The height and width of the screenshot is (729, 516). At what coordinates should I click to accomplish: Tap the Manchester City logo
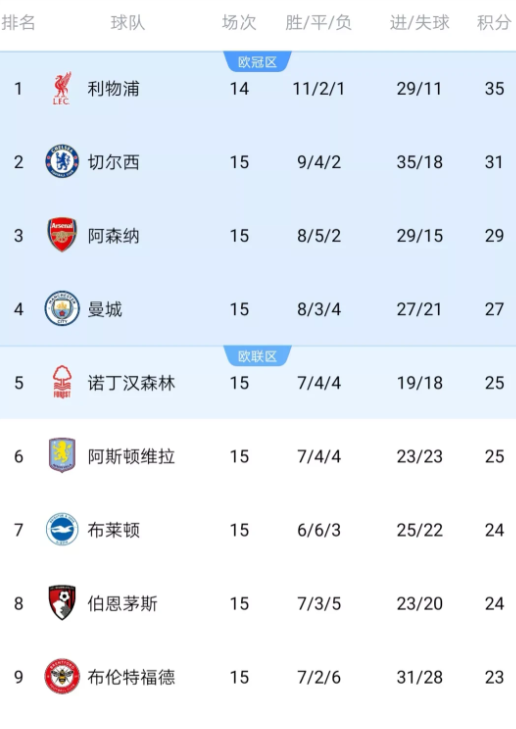62,309
